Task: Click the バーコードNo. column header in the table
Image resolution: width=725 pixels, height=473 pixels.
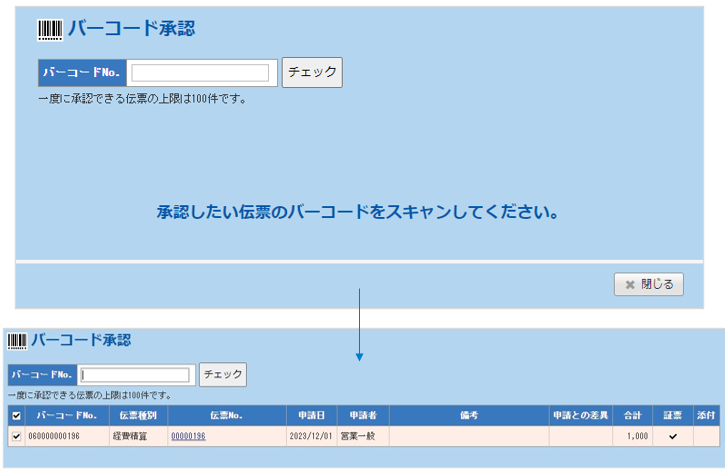Action: 66,415
